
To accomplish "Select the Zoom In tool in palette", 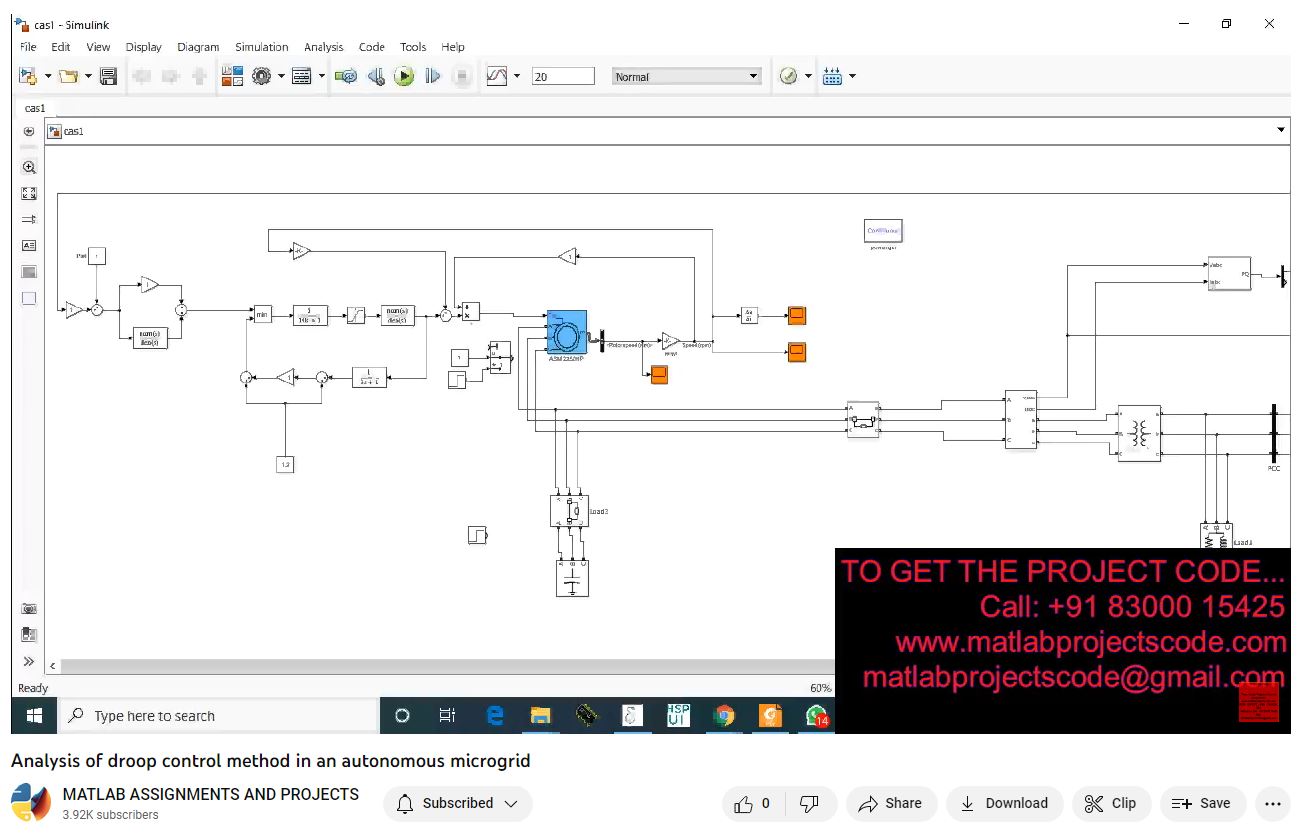I will pyautogui.click(x=29, y=168).
